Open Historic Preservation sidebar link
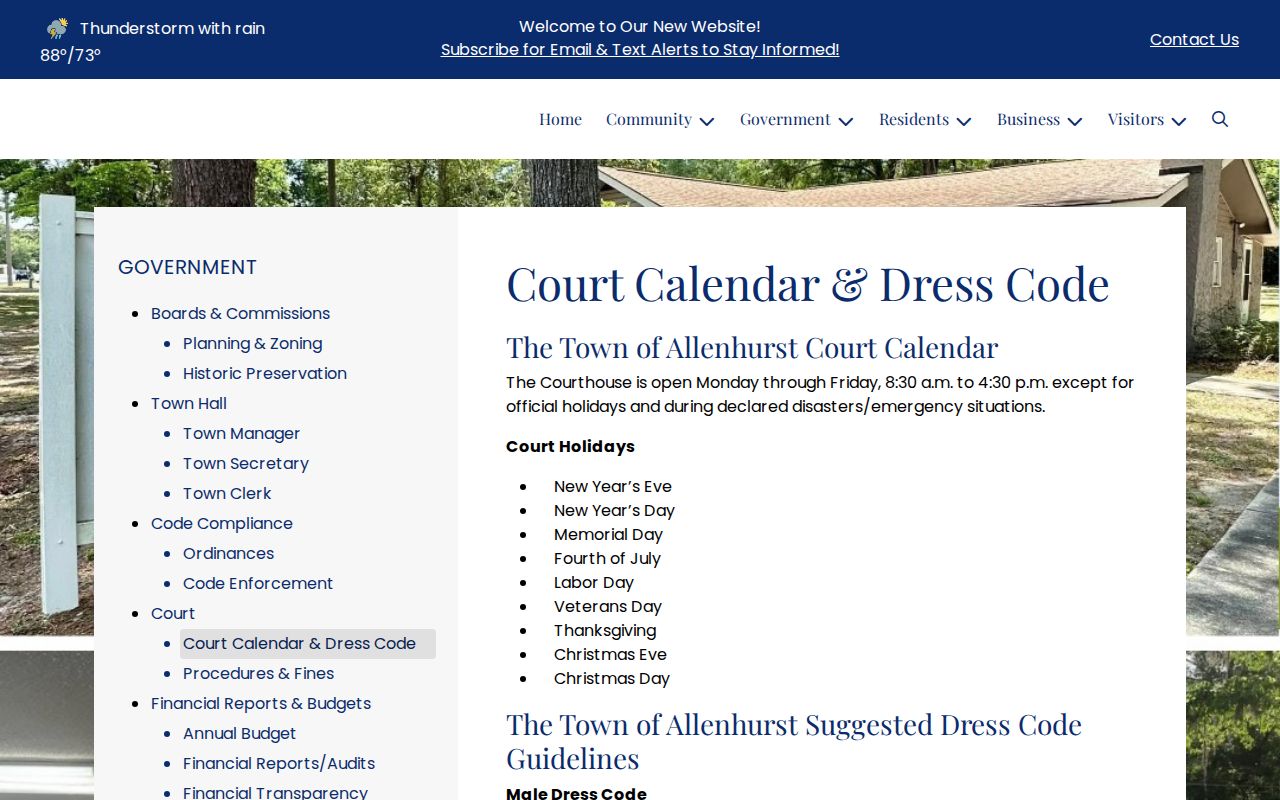The image size is (1280, 800). point(265,373)
